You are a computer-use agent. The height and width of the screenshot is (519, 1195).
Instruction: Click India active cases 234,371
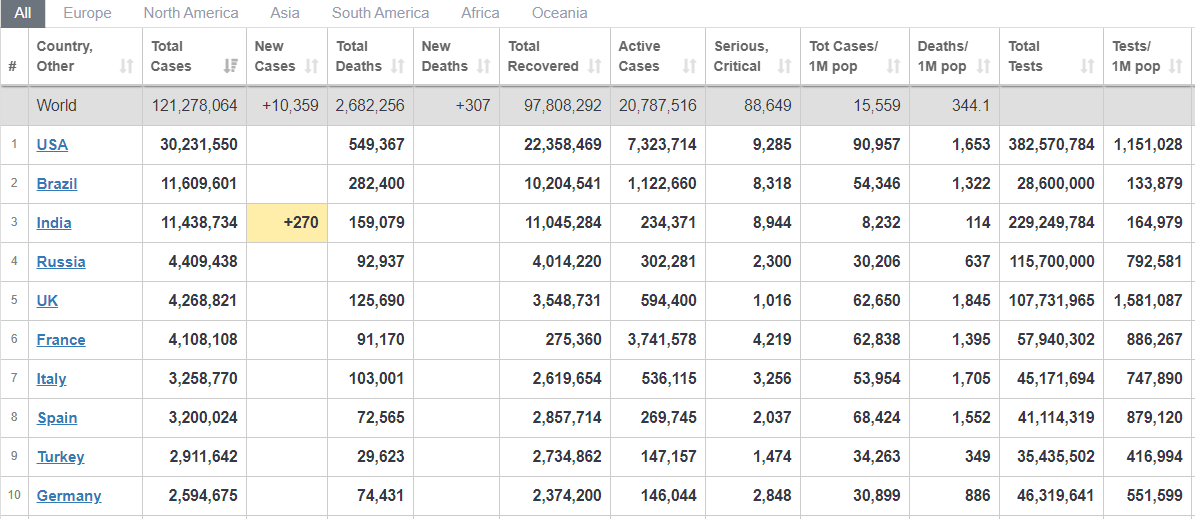668,223
